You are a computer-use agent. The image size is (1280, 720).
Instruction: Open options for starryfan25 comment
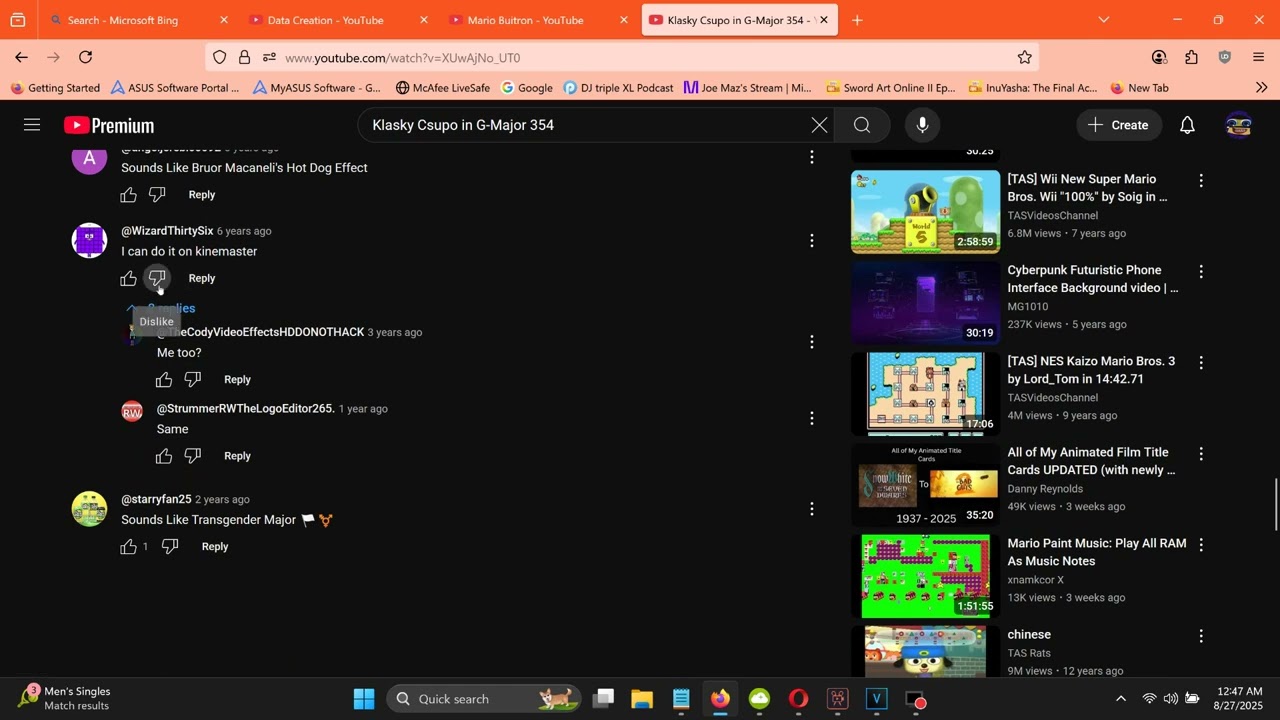[812, 509]
